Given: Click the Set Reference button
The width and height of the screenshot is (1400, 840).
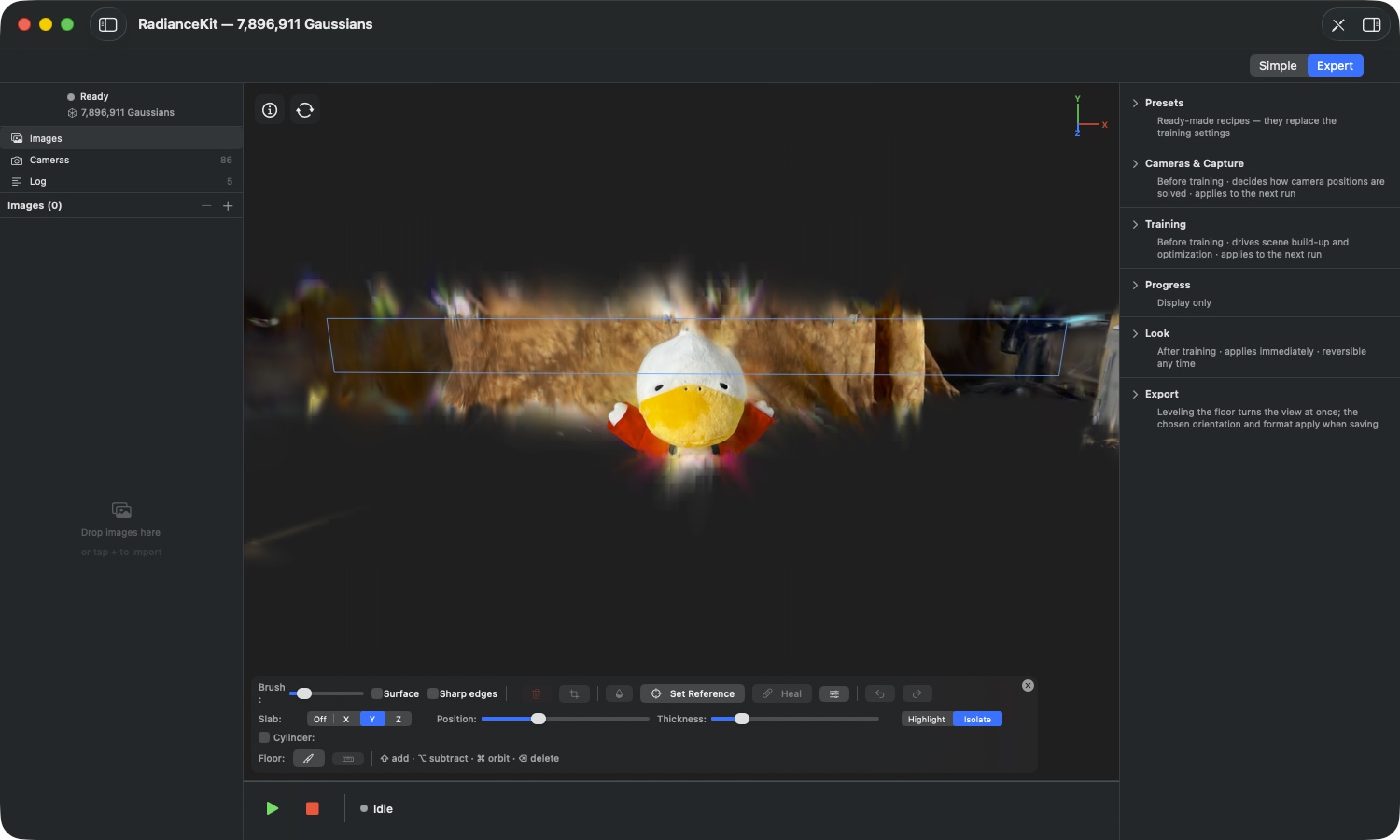Looking at the screenshot, I should point(693,694).
